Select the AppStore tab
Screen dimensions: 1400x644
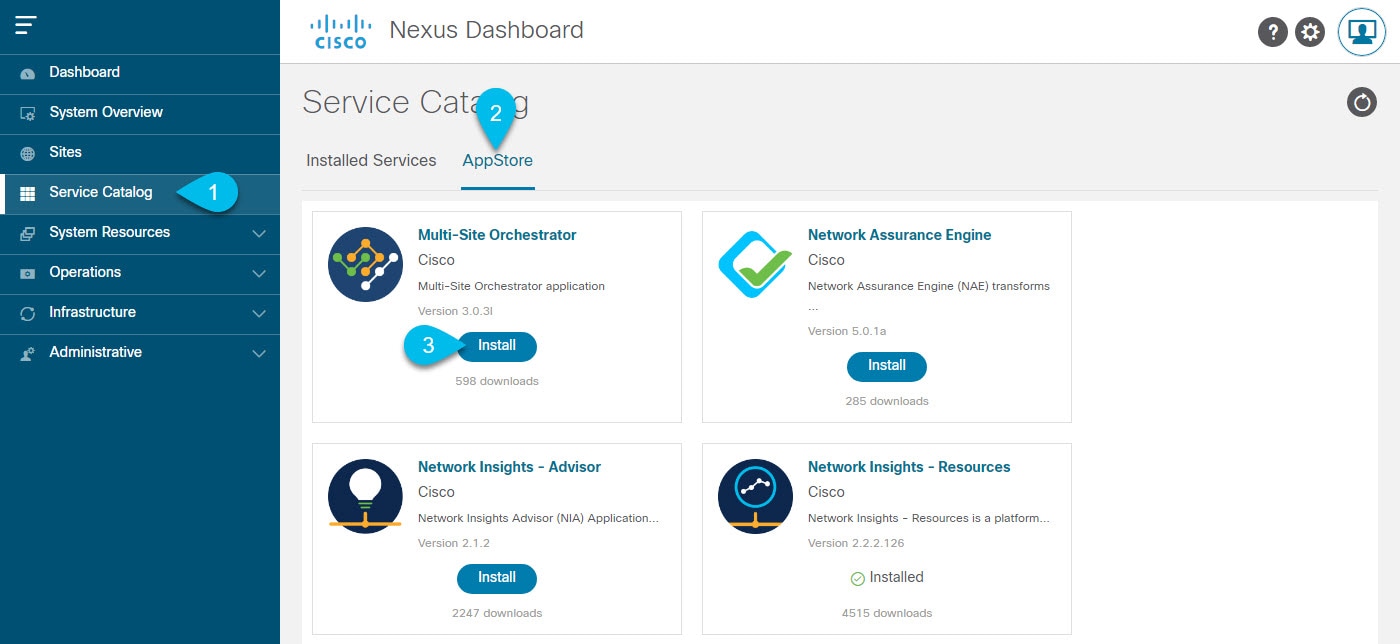497,161
